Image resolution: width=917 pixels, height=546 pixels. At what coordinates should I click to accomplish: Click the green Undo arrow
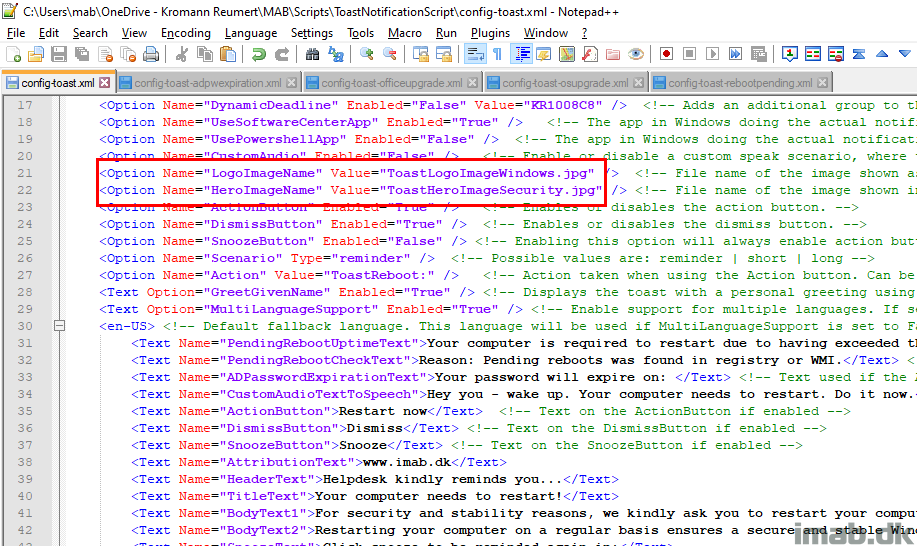(258, 54)
